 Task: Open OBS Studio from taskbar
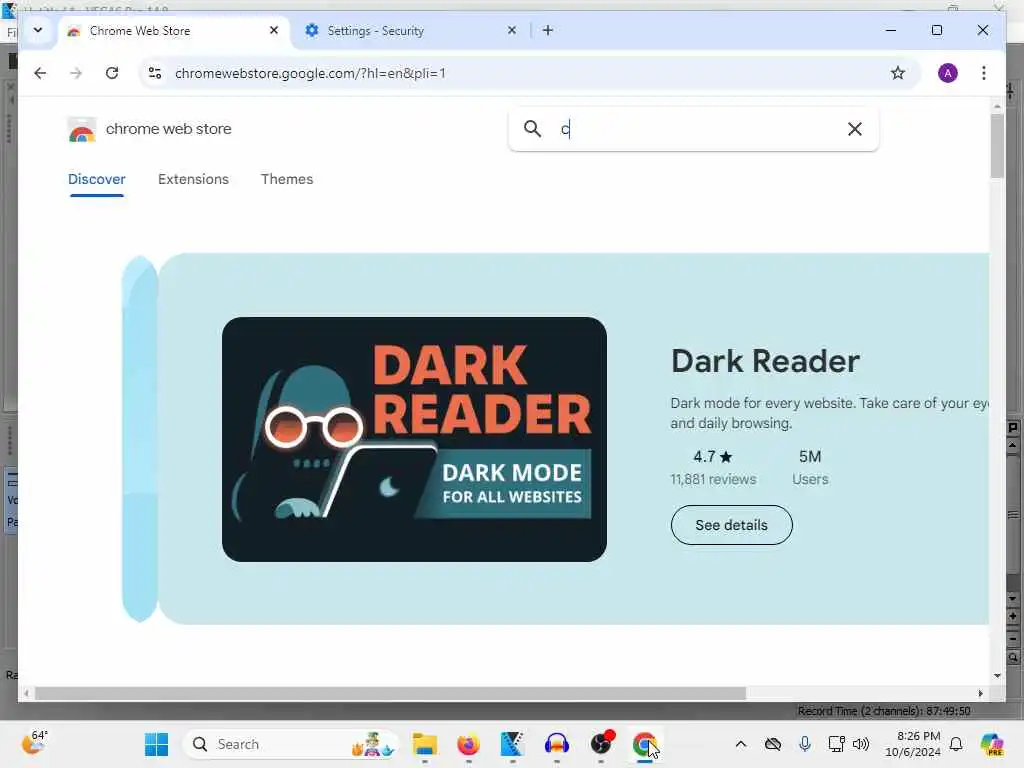[x=601, y=744]
